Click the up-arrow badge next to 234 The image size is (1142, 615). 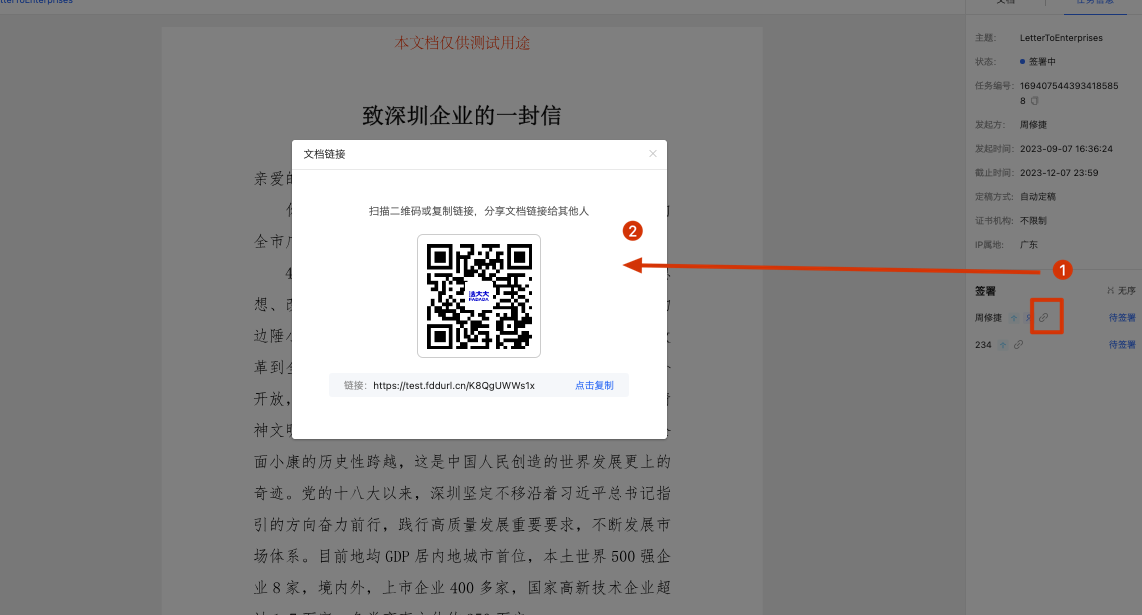1003,345
